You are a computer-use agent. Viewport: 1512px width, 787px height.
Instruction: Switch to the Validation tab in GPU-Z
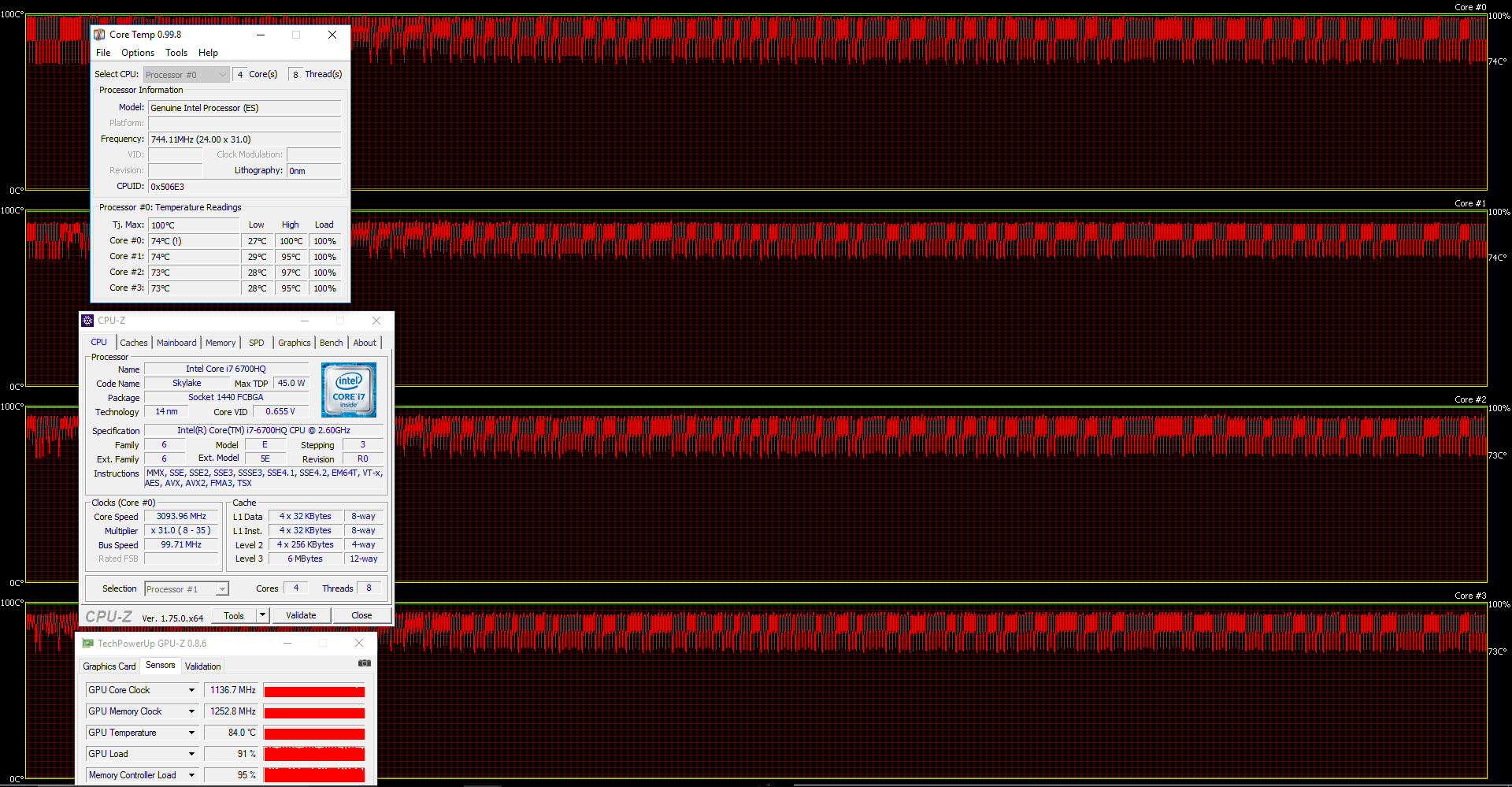tap(202, 666)
